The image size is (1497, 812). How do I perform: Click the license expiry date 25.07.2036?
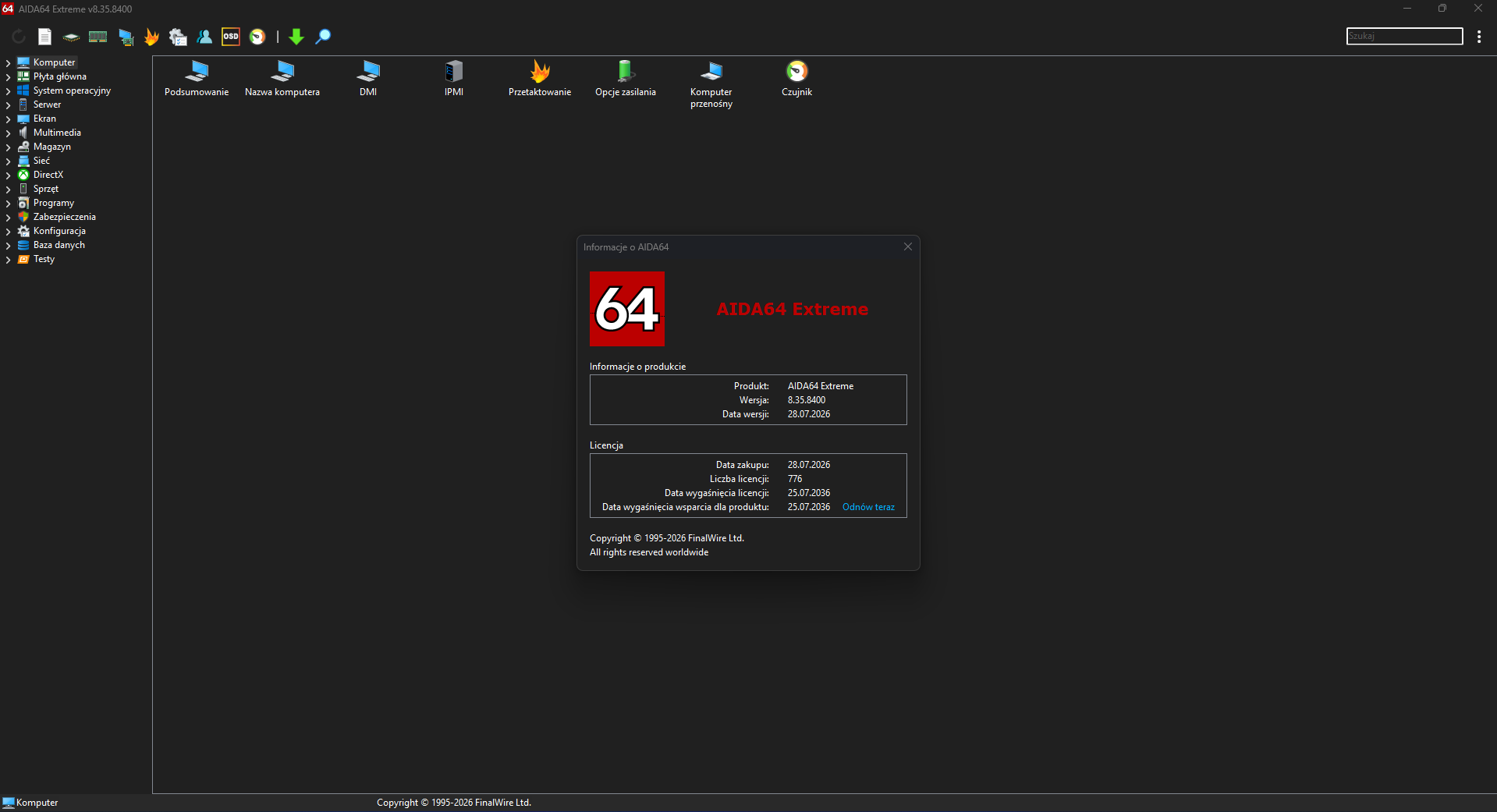[x=809, y=493]
